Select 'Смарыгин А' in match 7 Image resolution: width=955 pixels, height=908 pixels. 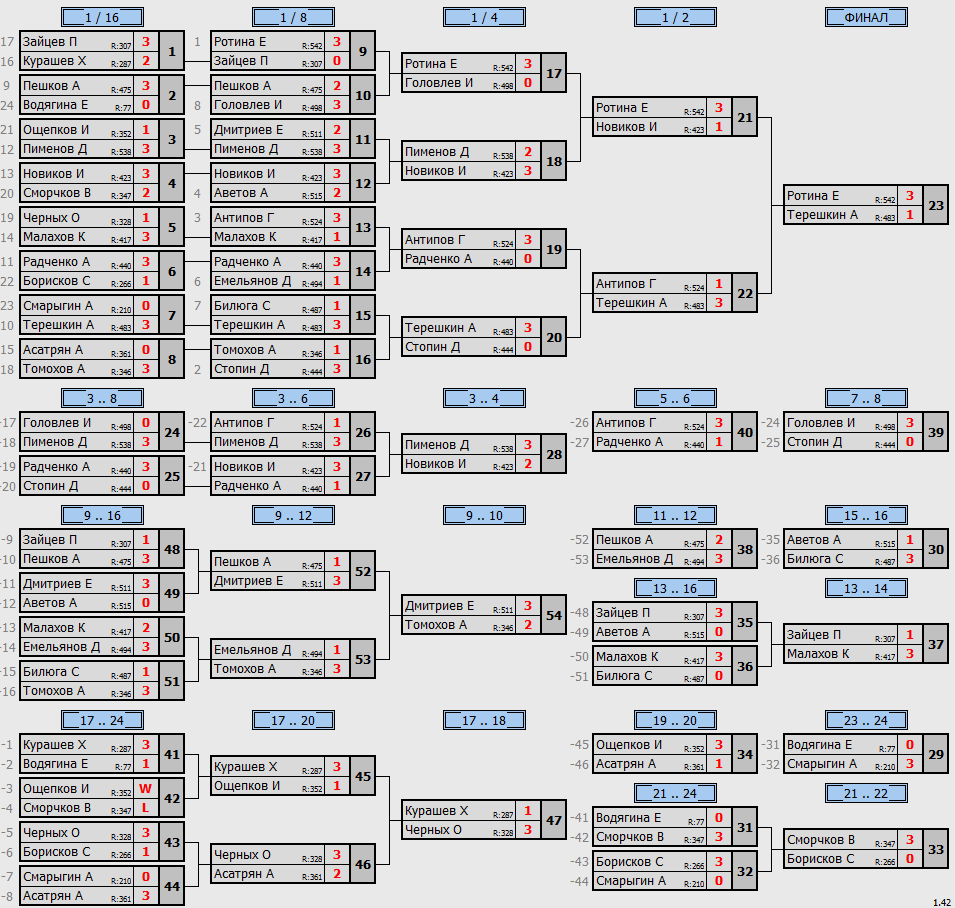[x=58, y=306]
